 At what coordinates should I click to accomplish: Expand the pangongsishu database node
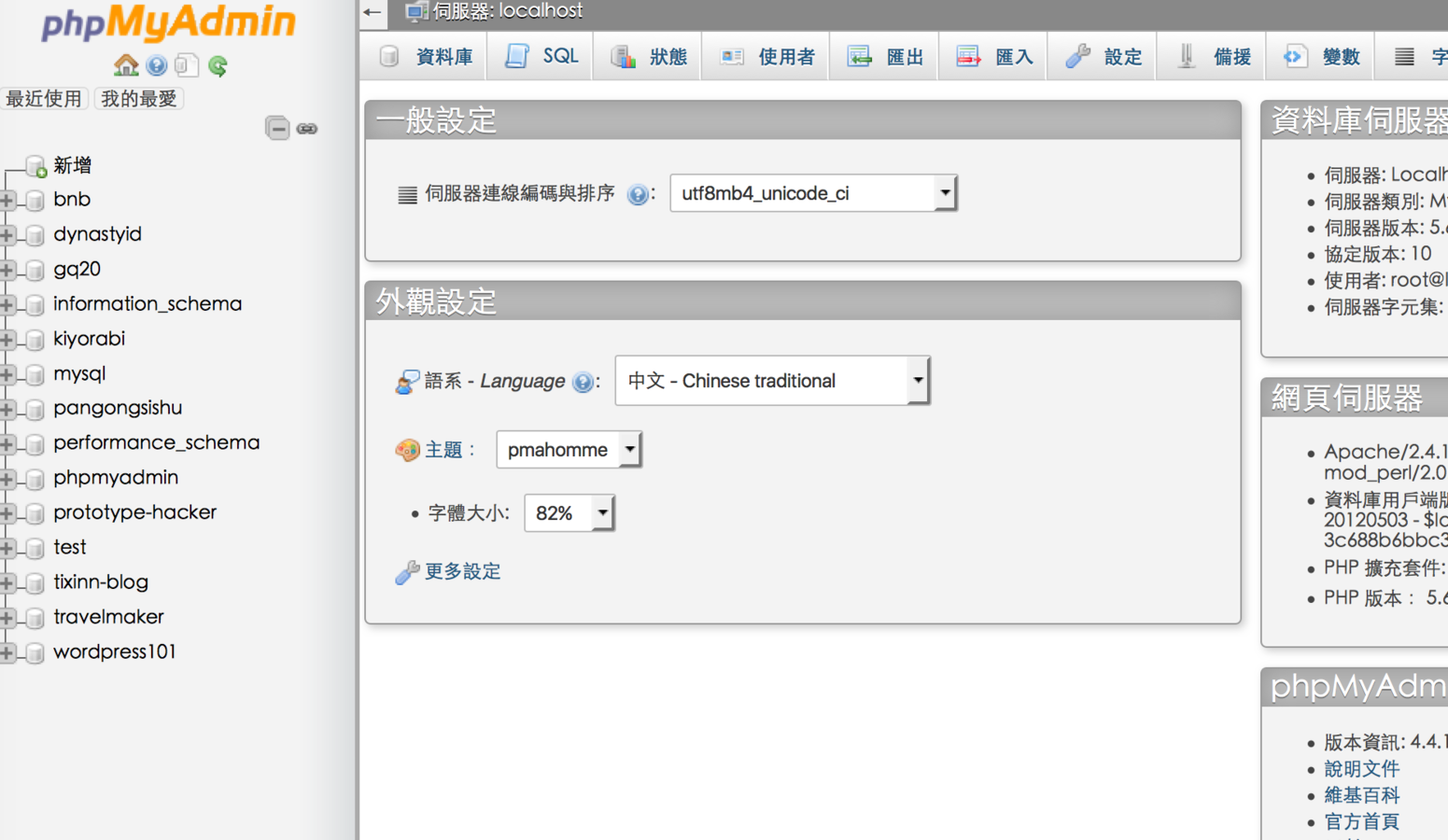click(7, 409)
